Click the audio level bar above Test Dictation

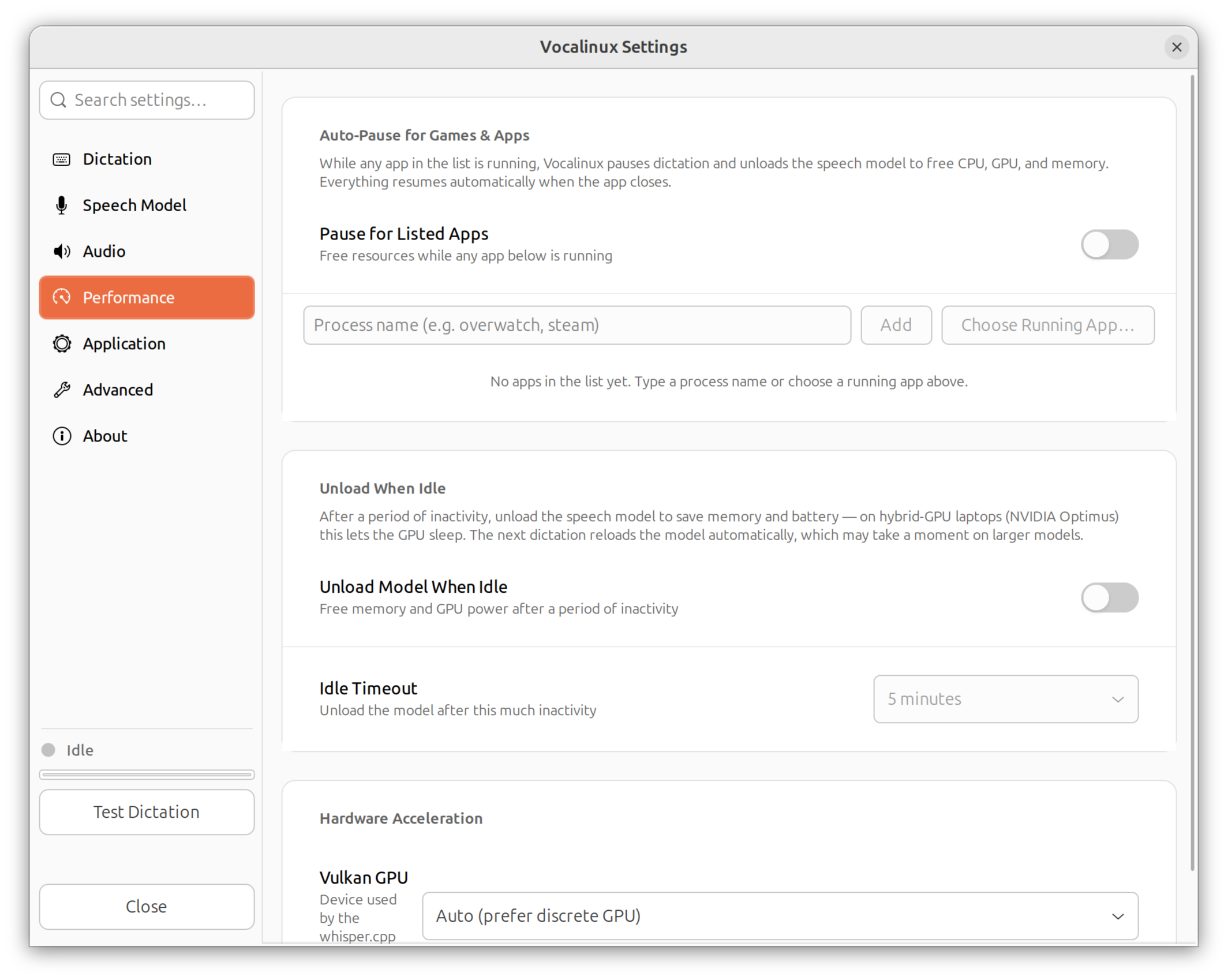coord(147,775)
